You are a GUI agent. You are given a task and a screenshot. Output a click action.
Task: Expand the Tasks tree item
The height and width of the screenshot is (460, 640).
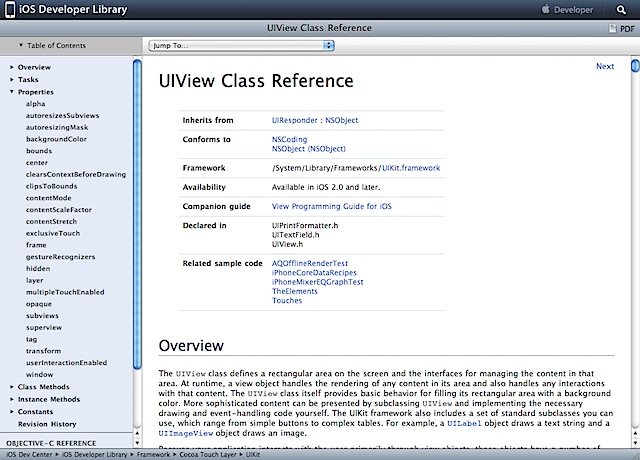point(12,80)
